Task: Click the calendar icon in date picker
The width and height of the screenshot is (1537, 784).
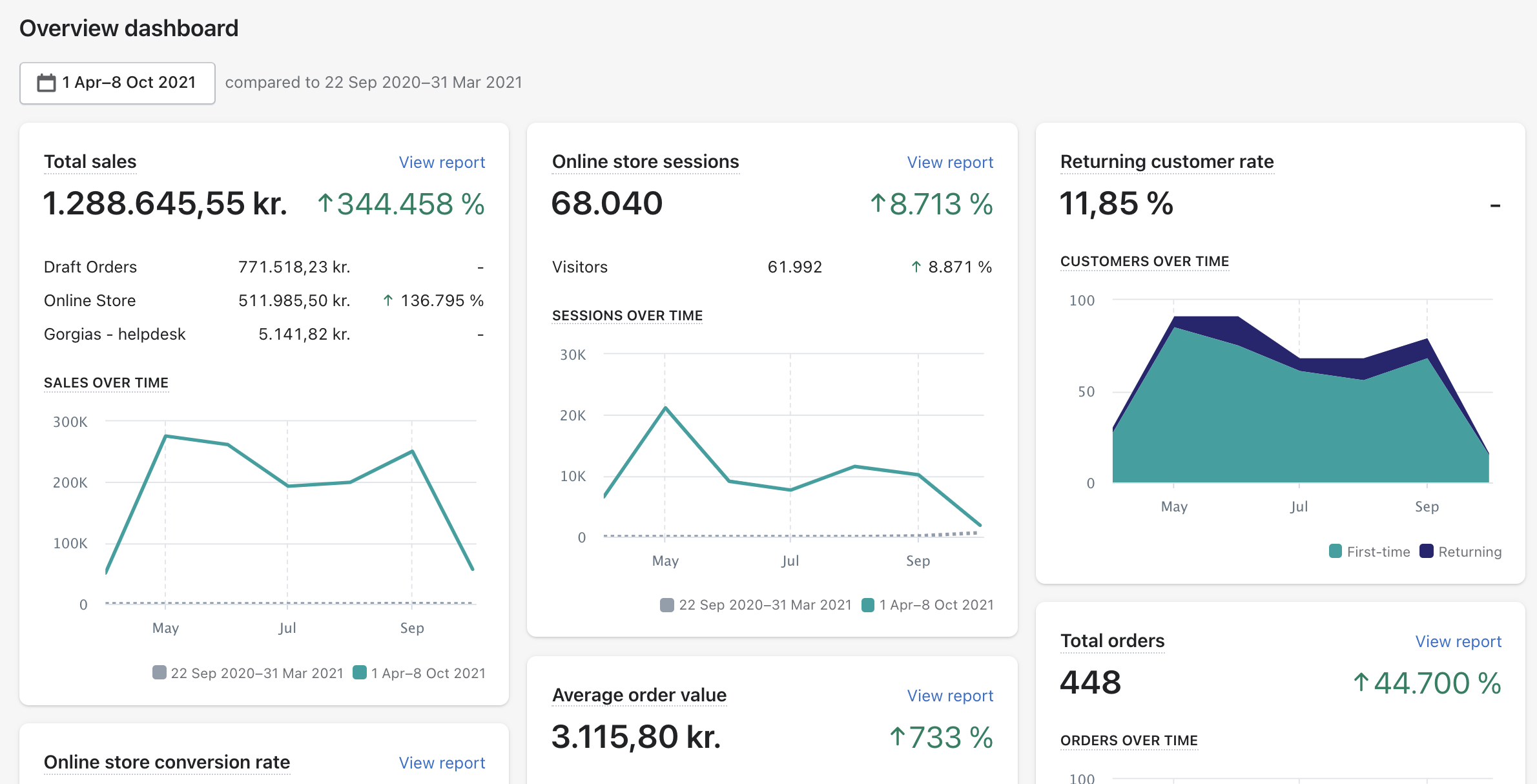Action: pyautogui.click(x=46, y=83)
